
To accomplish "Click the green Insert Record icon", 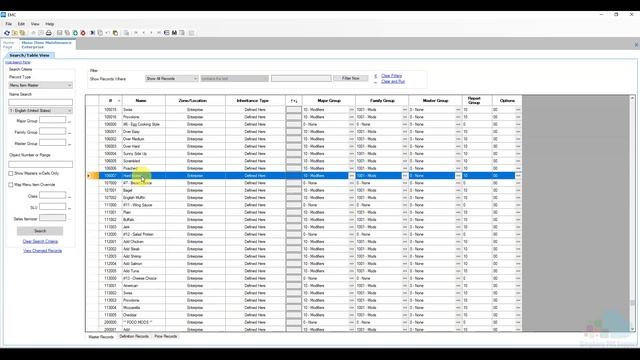I will (x=75, y=33).
